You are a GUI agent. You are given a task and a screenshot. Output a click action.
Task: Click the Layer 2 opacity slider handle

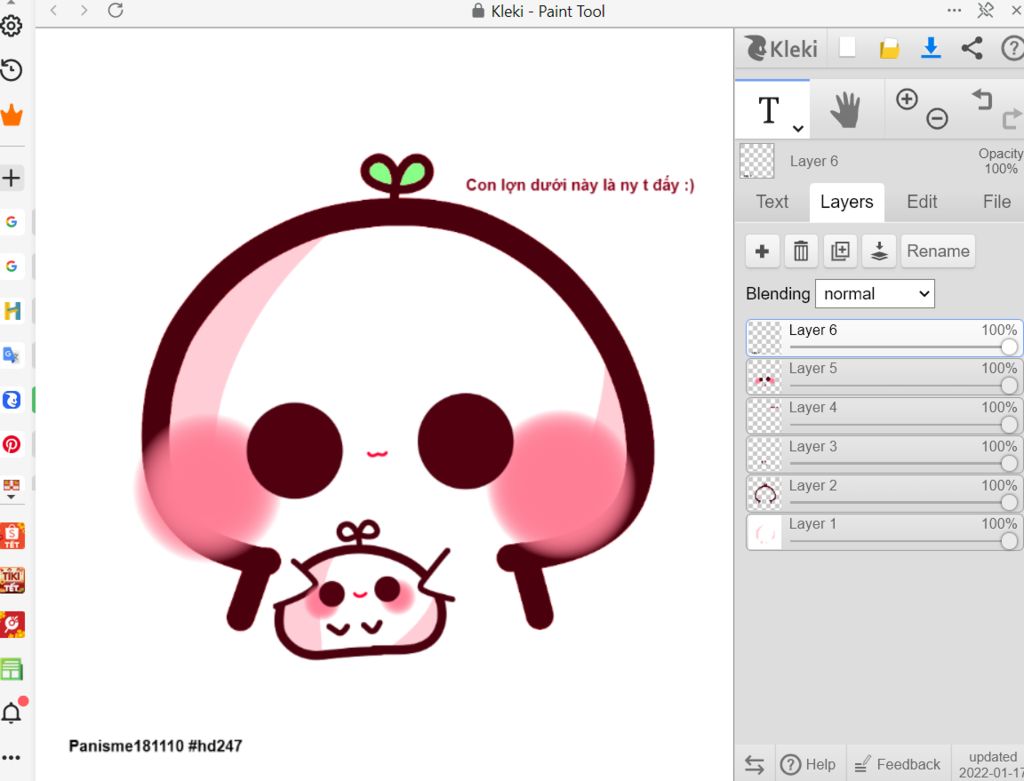click(1009, 502)
